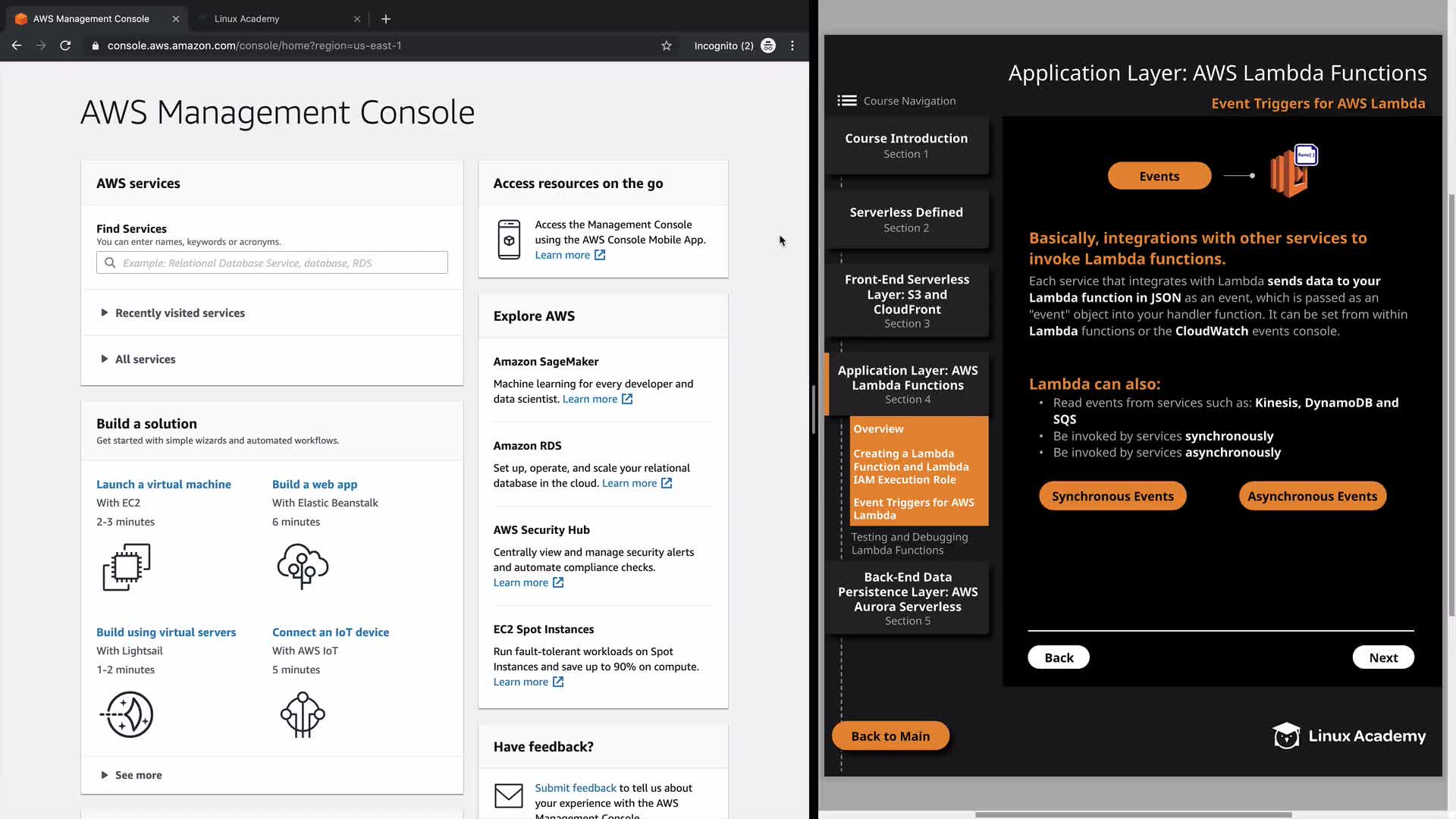Click the EC2 virtual machine icon
Image resolution: width=1456 pixels, height=819 pixels.
(127, 566)
